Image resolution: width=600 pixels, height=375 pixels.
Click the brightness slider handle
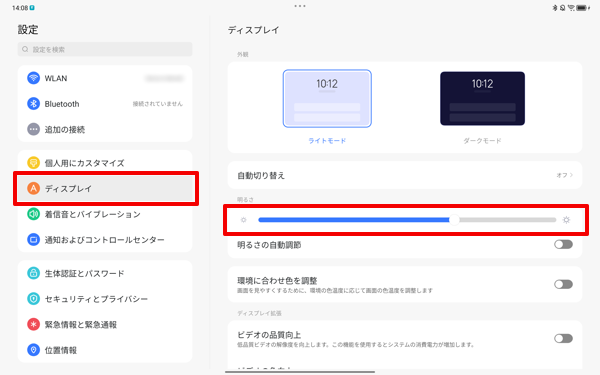click(x=454, y=220)
